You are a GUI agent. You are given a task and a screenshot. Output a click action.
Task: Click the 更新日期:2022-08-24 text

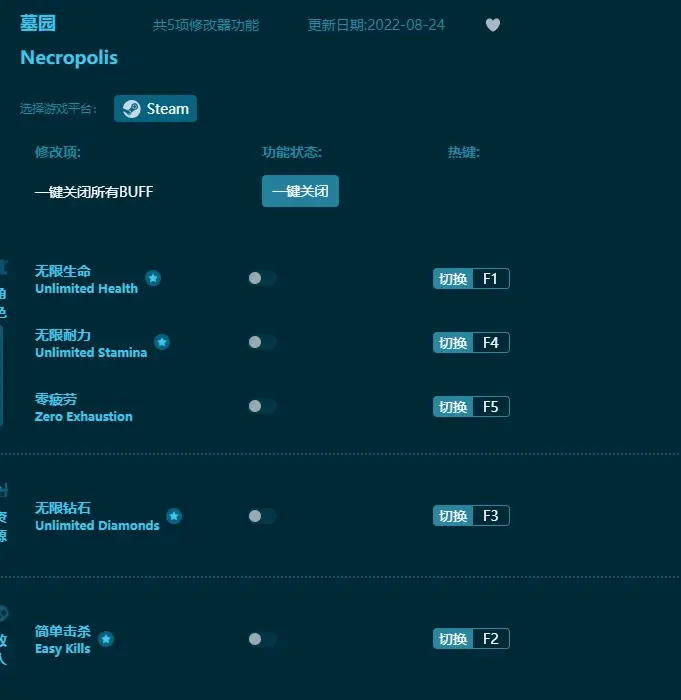pyautogui.click(x=376, y=25)
